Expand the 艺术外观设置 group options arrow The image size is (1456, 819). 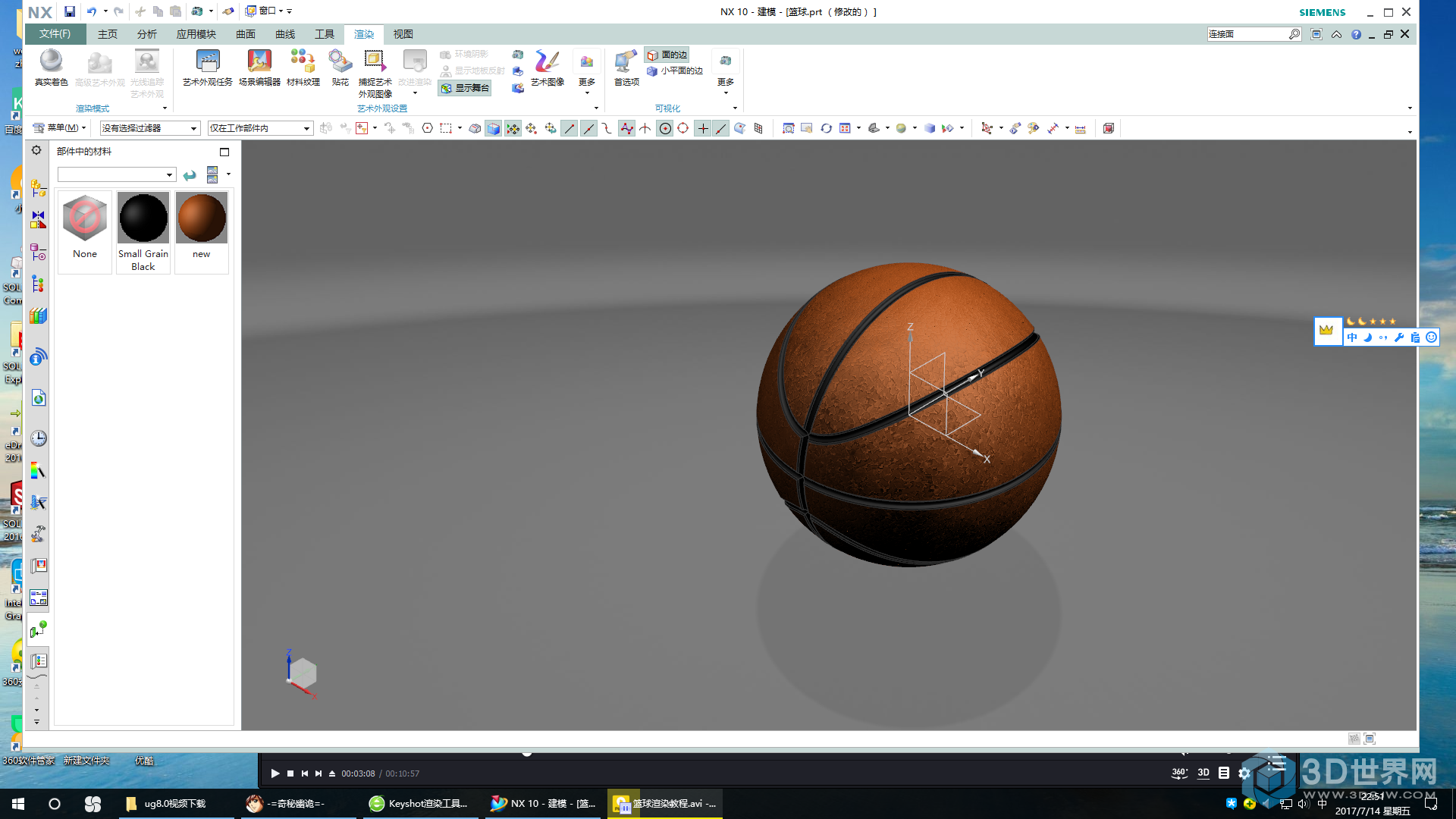(x=596, y=108)
